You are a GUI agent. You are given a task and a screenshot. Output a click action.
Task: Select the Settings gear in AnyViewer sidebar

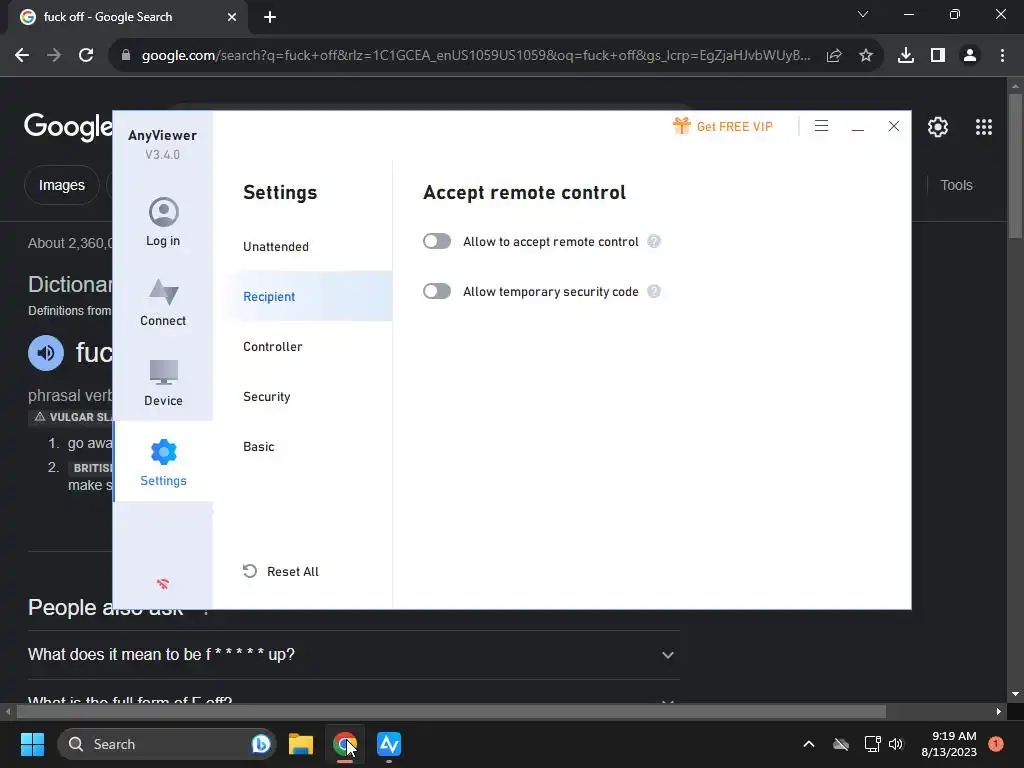[163, 462]
